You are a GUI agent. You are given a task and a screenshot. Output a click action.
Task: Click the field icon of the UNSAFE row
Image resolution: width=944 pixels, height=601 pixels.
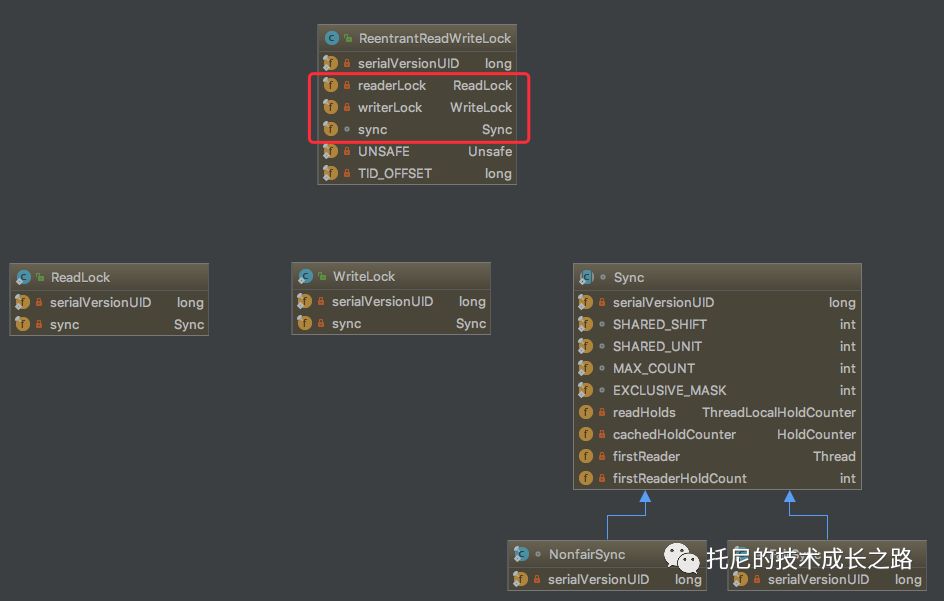pyautogui.click(x=331, y=151)
